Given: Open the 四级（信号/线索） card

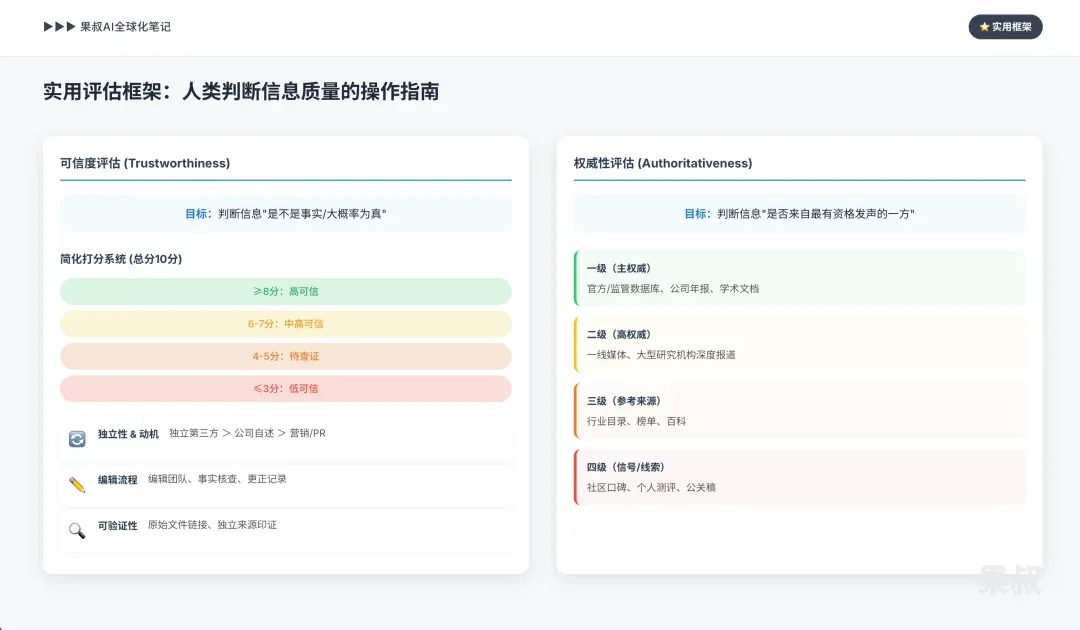Looking at the screenshot, I should [800, 477].
